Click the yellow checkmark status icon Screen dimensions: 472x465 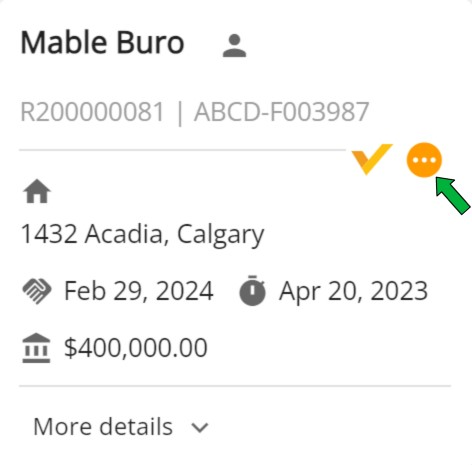click(x=372, y=159)
